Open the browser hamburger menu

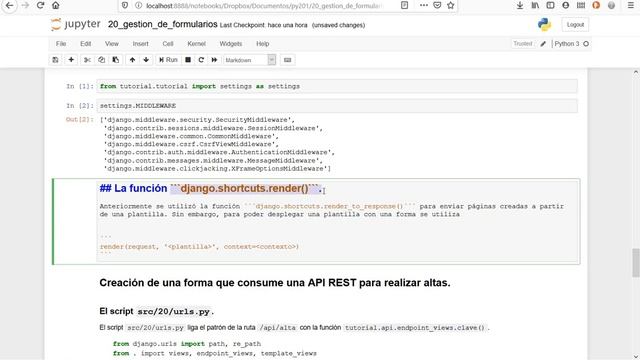631,5
